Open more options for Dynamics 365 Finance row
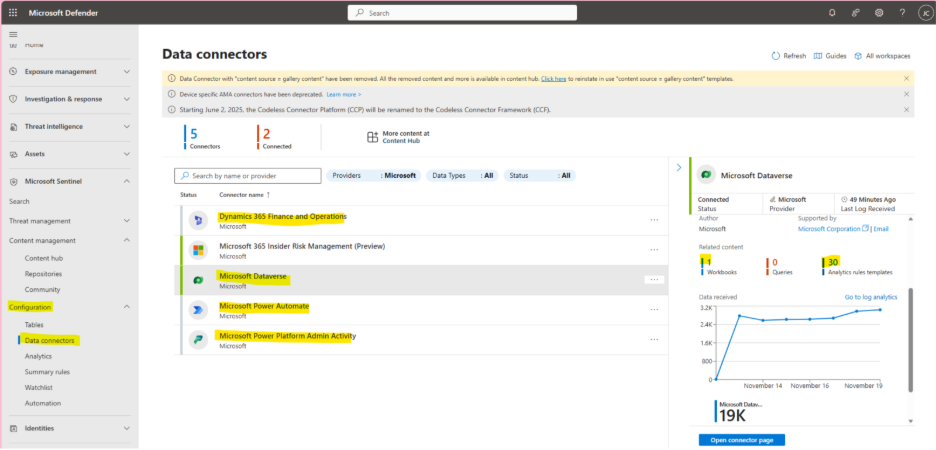936x450 pixels. (654, 220)
